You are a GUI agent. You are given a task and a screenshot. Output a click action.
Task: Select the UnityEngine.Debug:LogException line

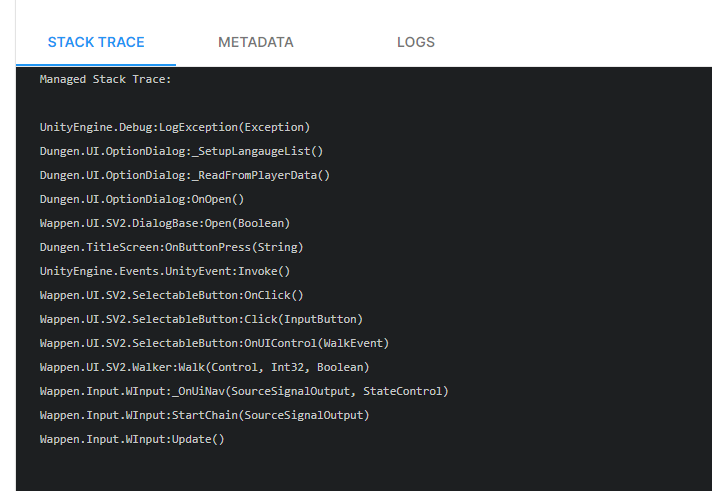(x=175, y=127)
